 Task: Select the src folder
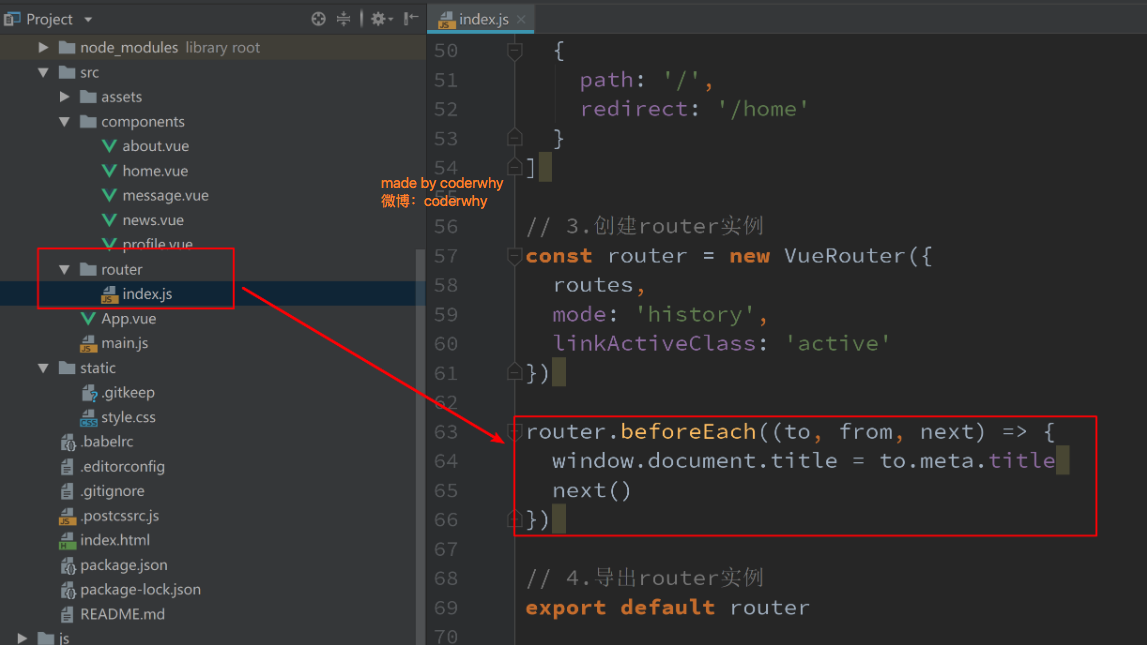(x=89, y=72)
